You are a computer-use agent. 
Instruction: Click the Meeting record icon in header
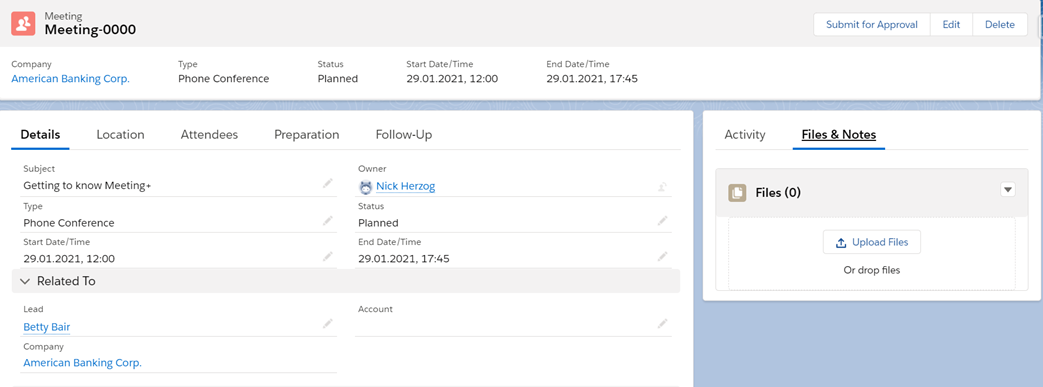[23, 23]
